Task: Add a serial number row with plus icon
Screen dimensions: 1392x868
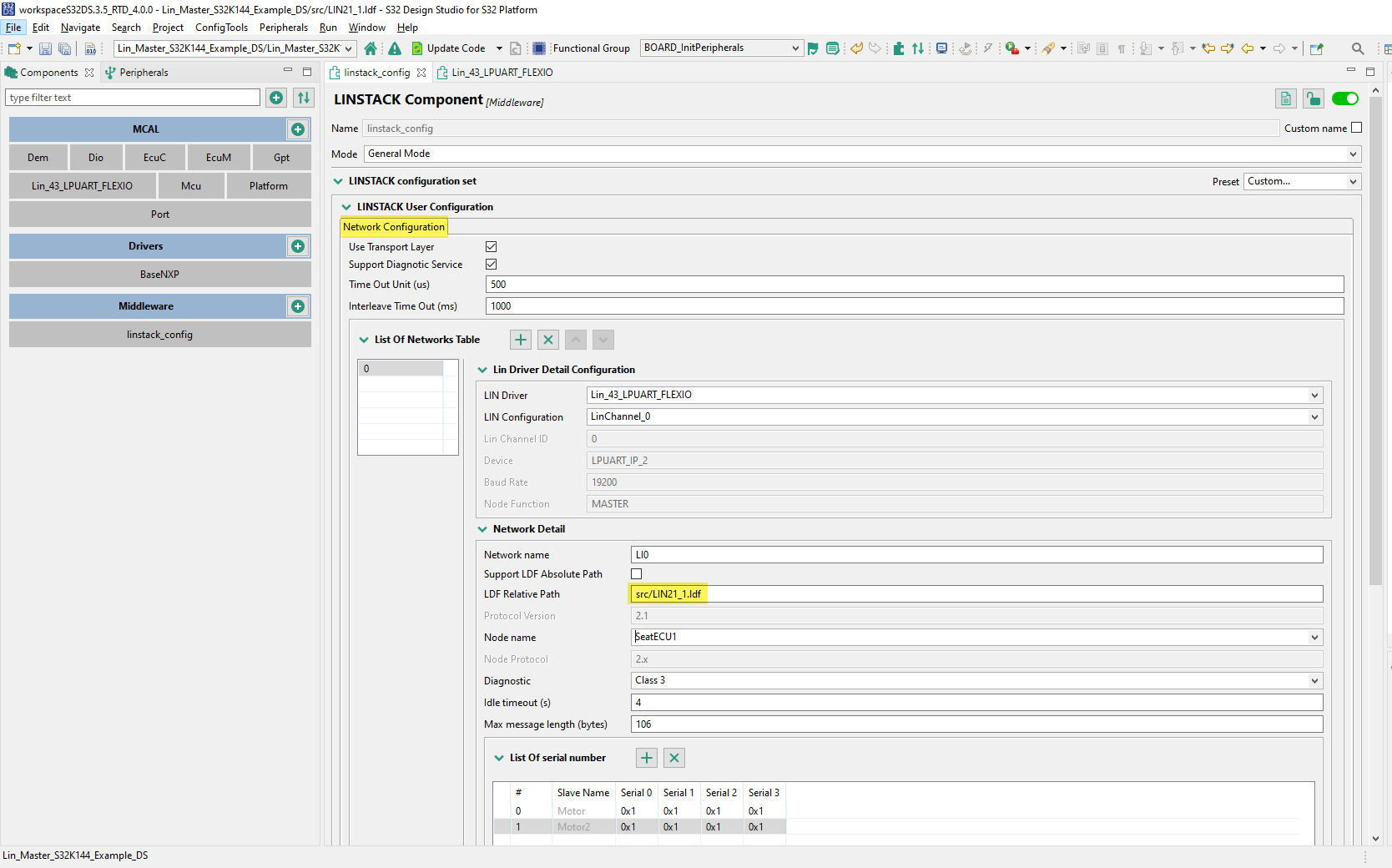Action: (646, 758)
